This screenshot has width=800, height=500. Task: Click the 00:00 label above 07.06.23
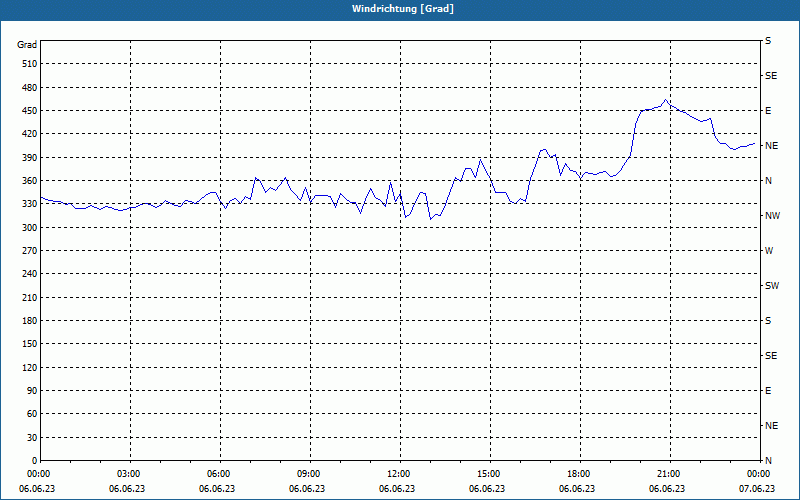tap(759, 474)
